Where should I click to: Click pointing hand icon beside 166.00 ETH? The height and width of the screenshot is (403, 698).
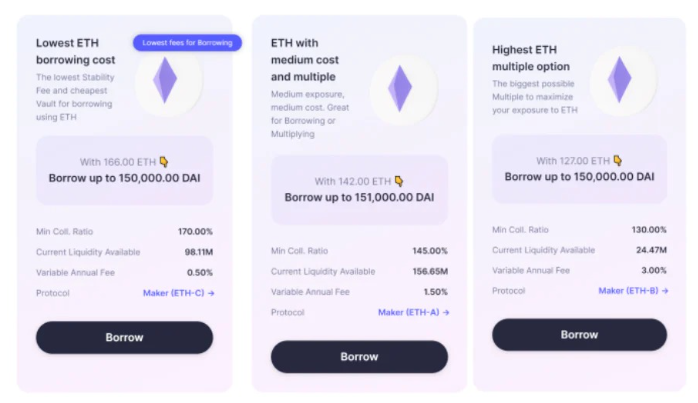tap(164, 162)
